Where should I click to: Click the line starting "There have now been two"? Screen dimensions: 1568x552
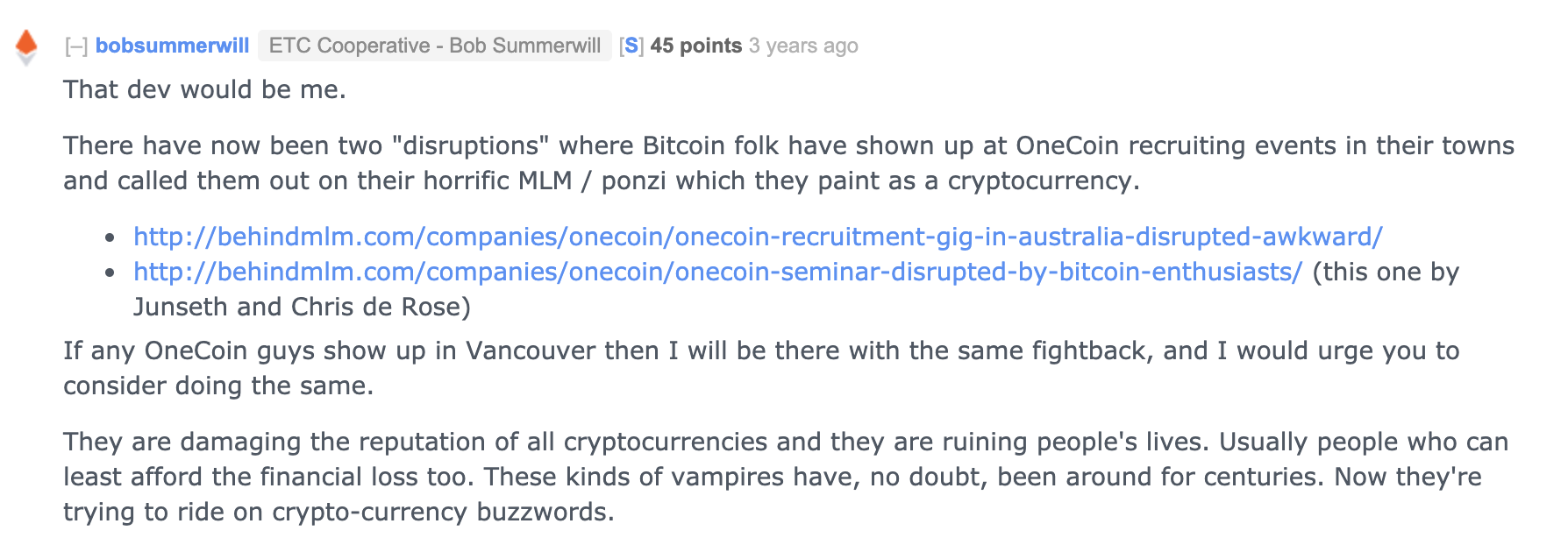tap(788, 145)
